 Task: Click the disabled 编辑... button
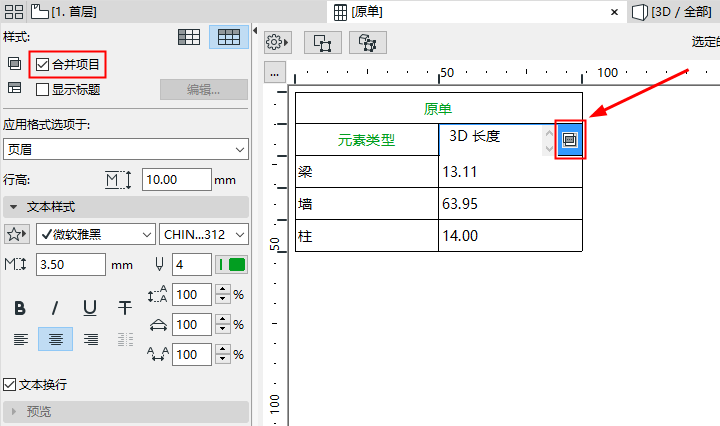tap(203, 90)
